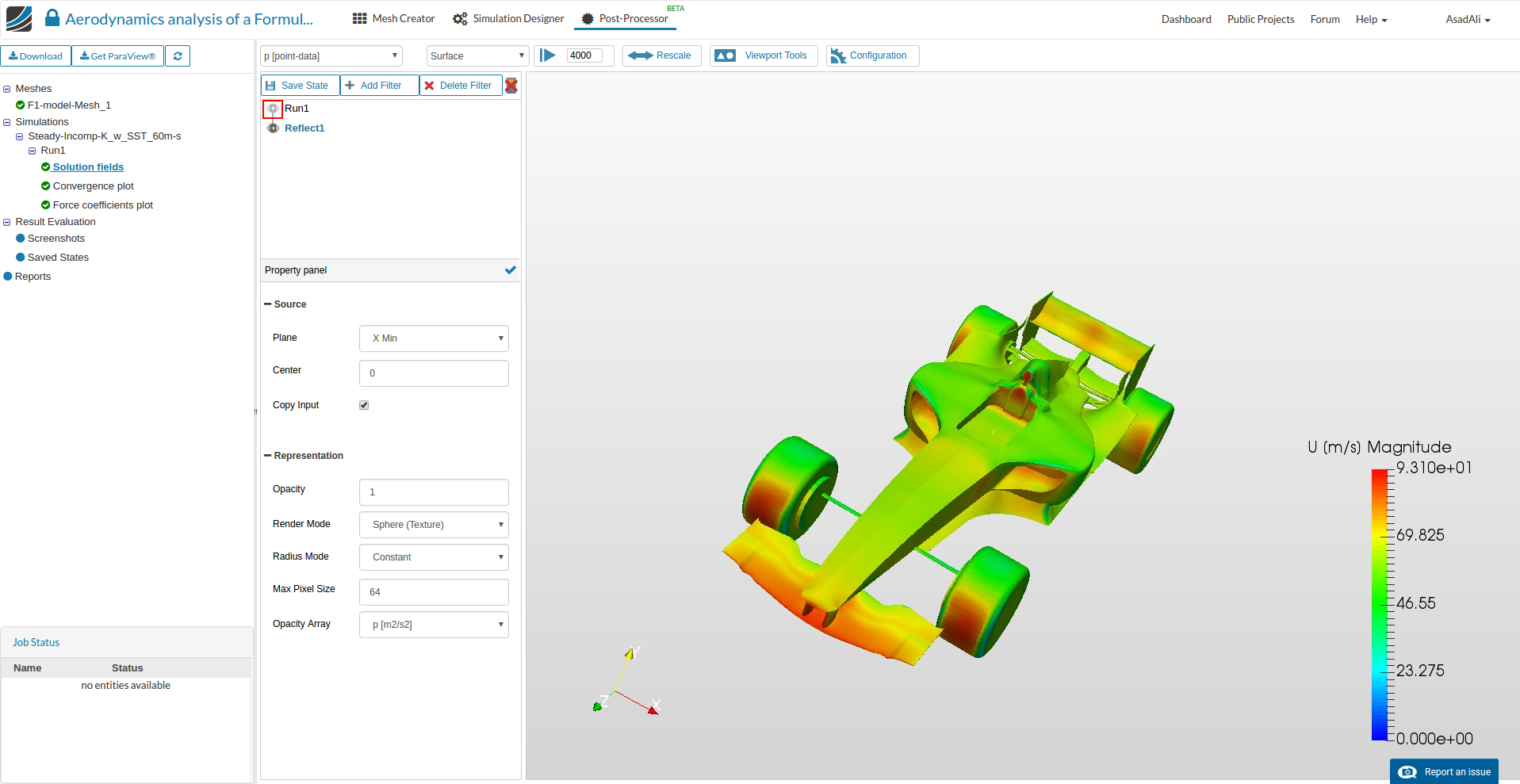Screen dimensions: 1520x784
Task: Apply changes with Property panel checkmark
Action: (510, 270)
